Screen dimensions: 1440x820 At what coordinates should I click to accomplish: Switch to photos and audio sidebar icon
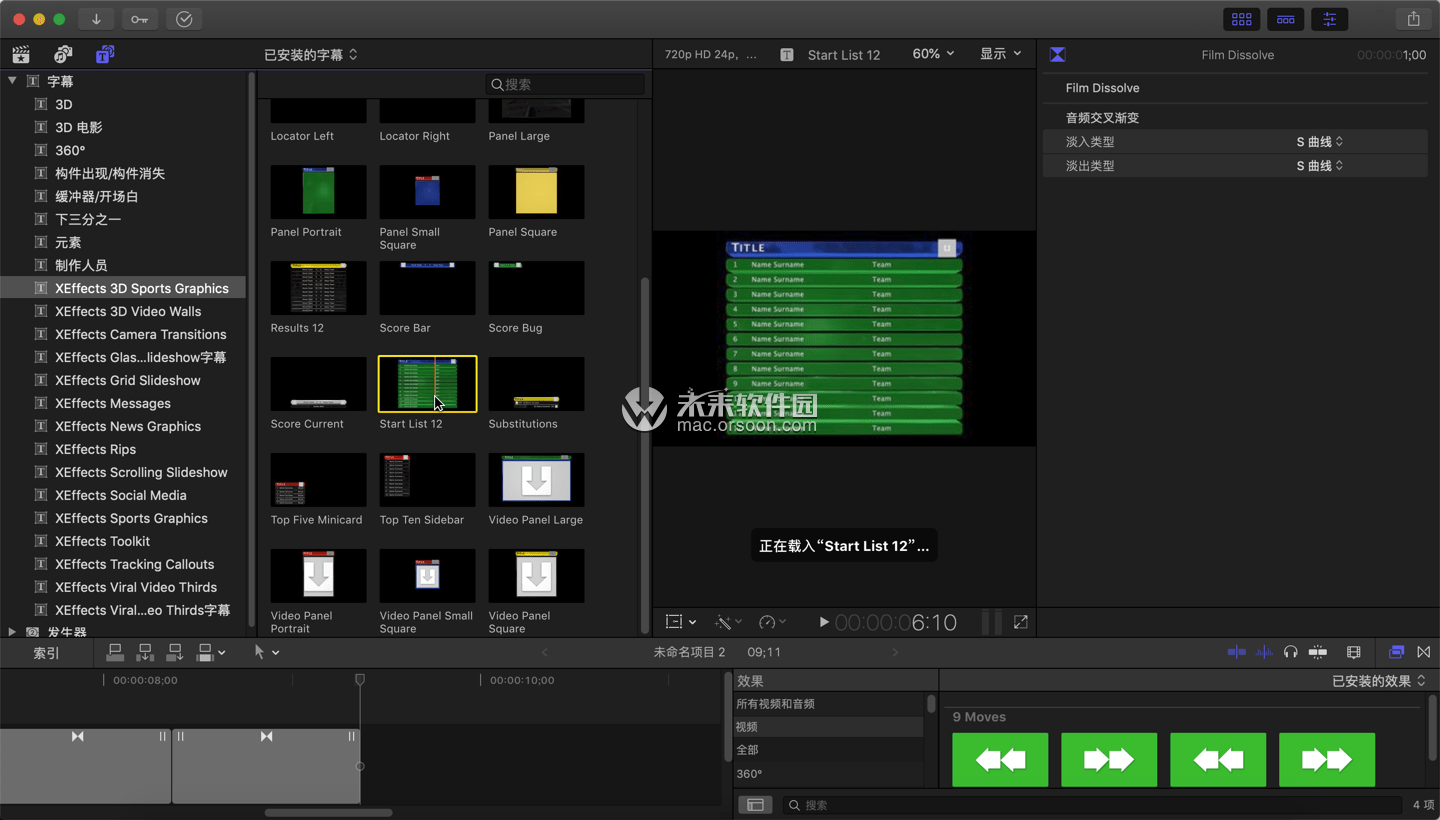point(63,55)
